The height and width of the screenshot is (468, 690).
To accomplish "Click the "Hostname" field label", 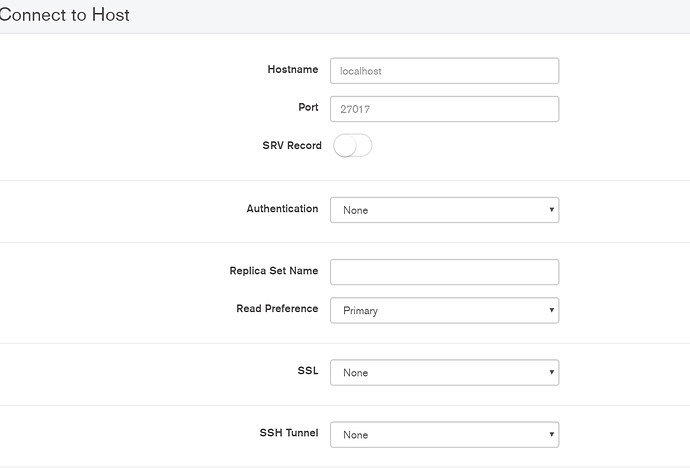I will 292,70.
